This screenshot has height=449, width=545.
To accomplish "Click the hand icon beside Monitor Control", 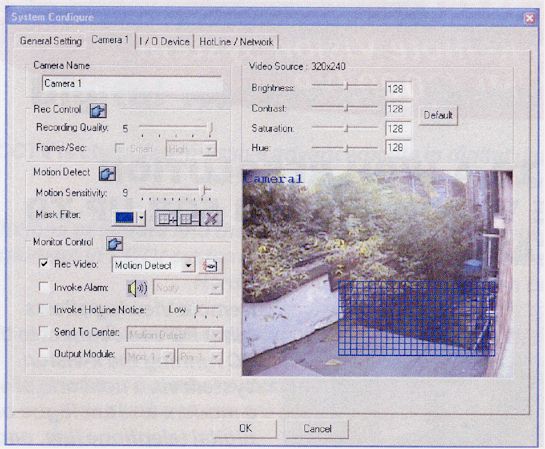I will [x=114, y=244].
